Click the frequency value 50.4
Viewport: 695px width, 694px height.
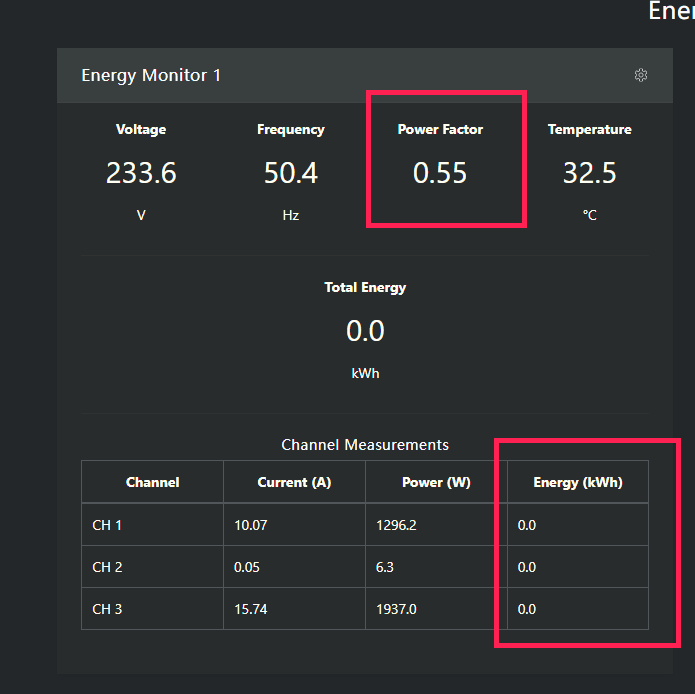point(291,172)
